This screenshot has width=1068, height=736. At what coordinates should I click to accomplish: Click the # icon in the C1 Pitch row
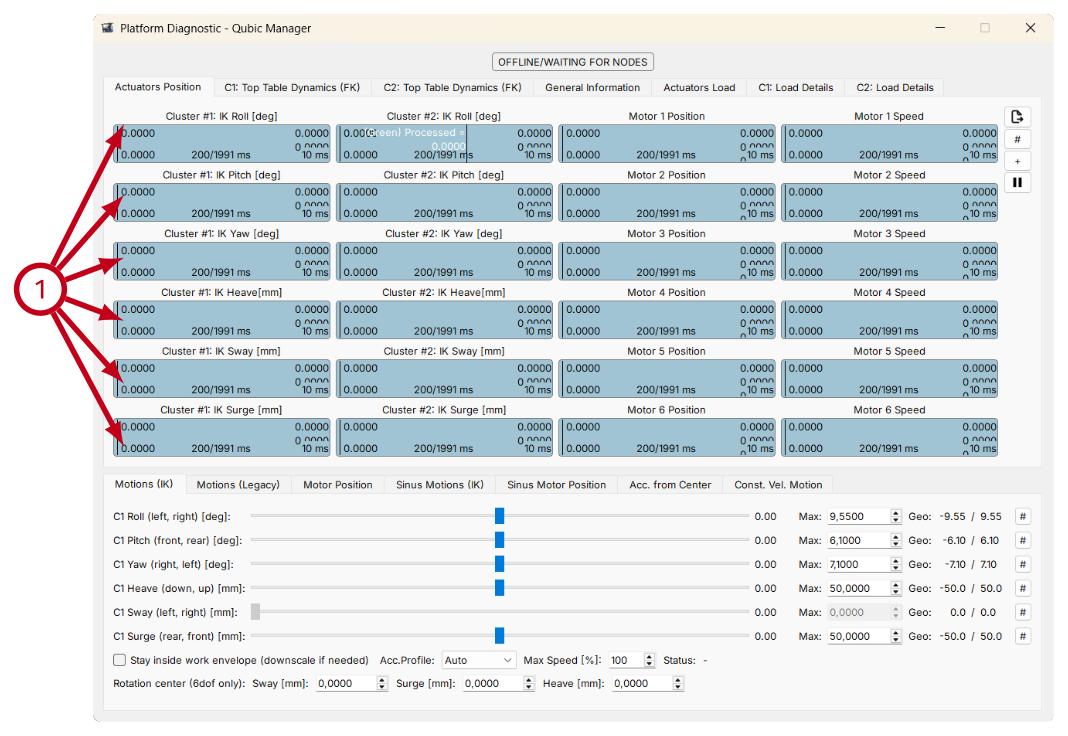1023,540
